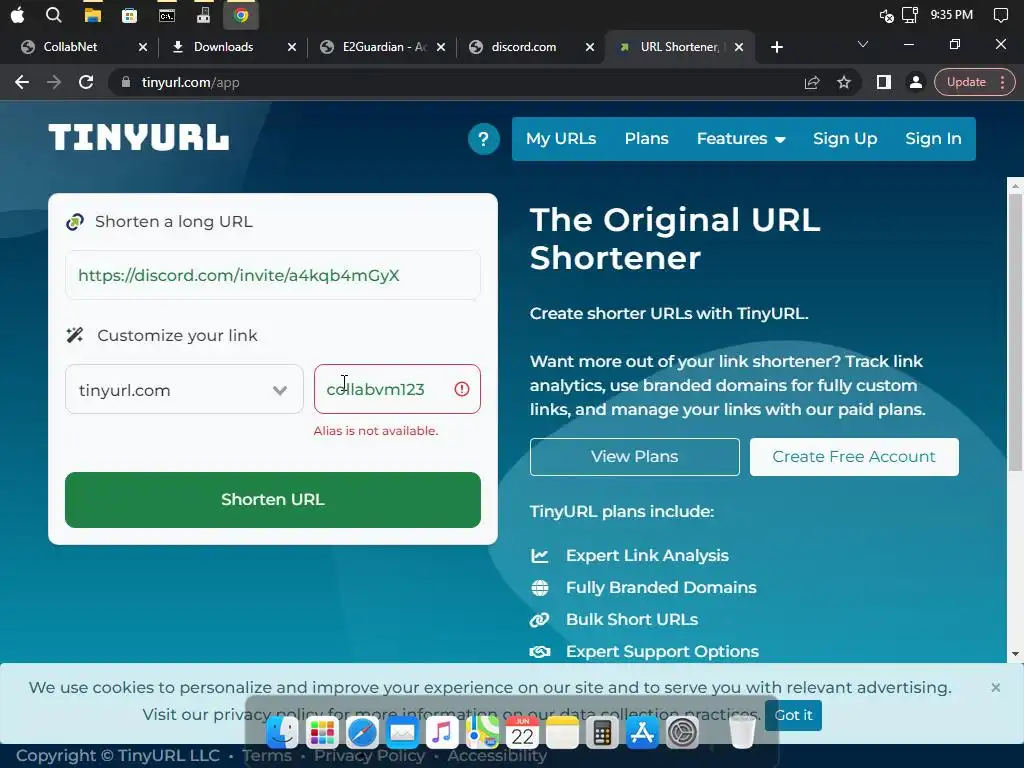Open the search magnifier in top bar
This screenshot has width=1024, height=768.
(54, 14)
